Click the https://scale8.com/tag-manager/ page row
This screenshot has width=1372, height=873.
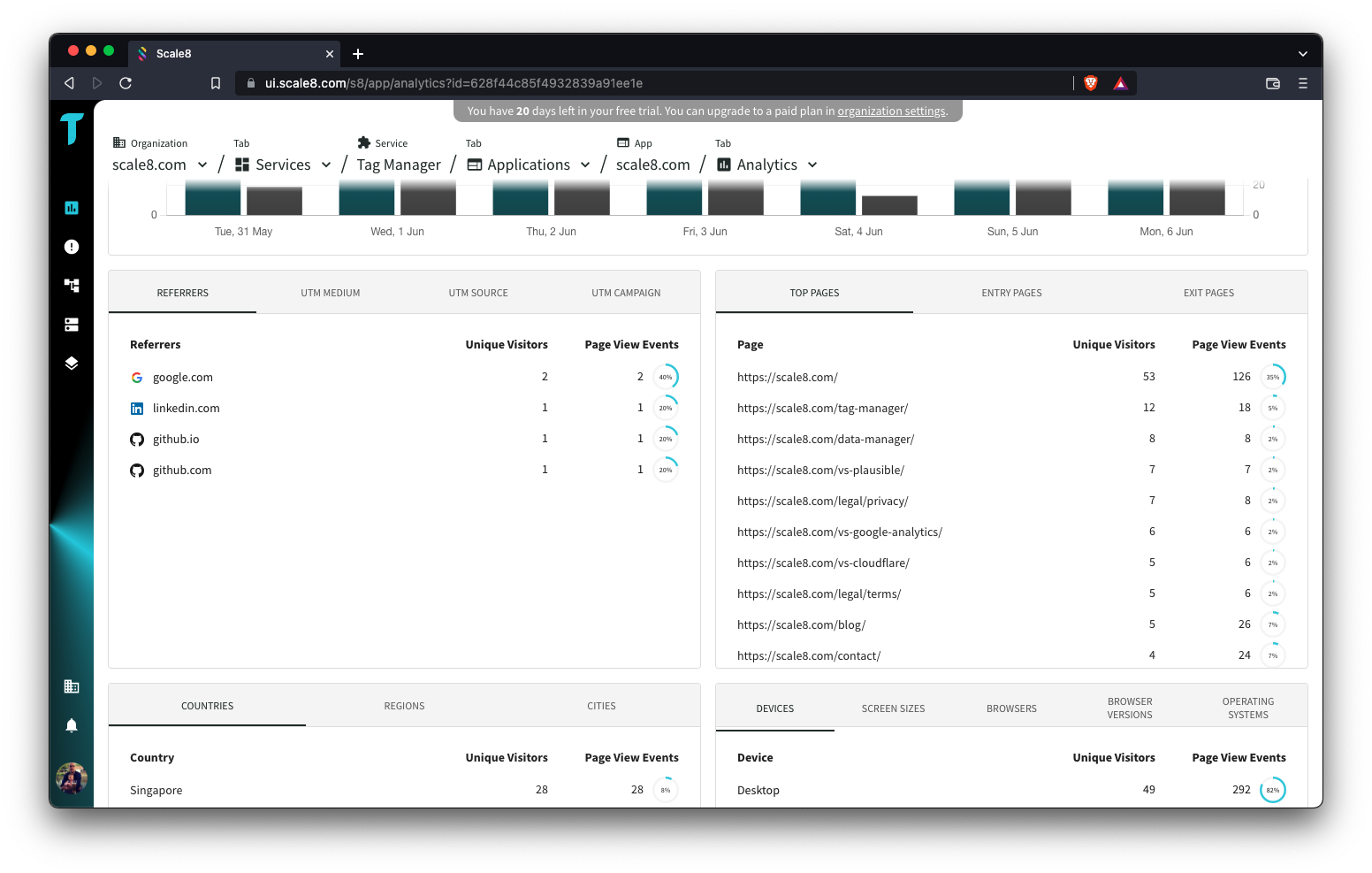(x=1011, y=408)
